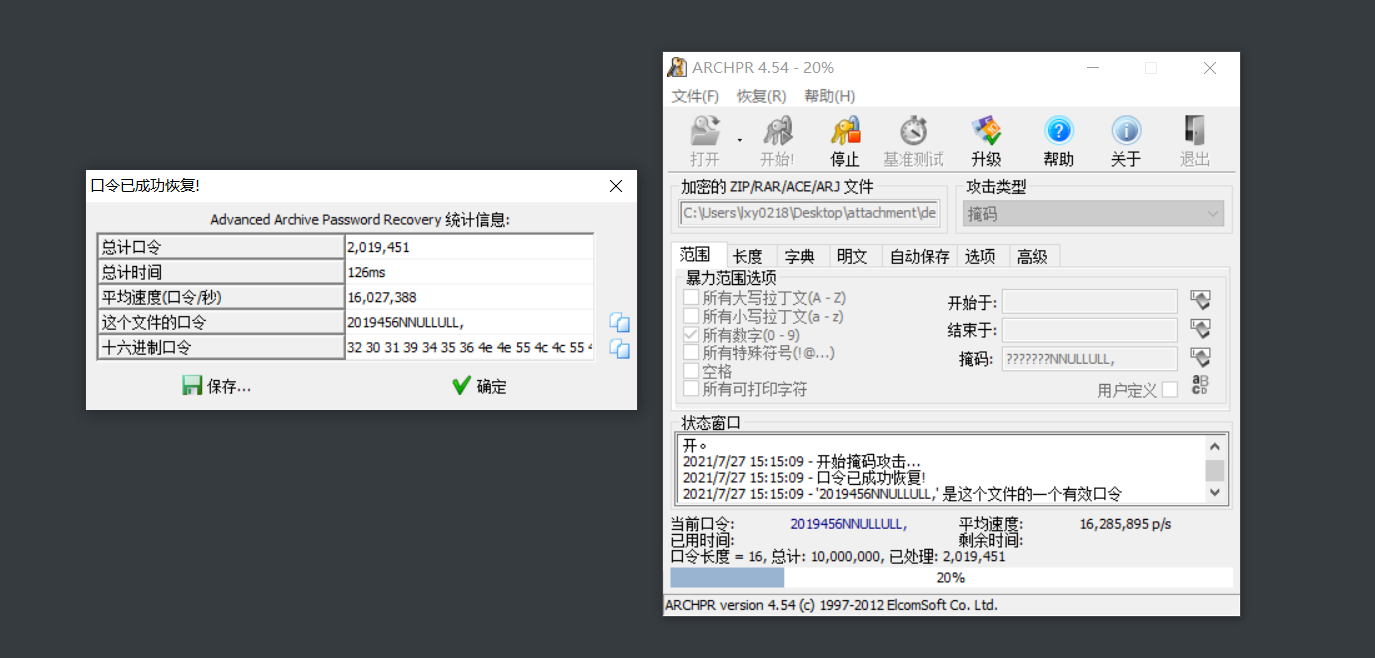
Task: Click the 保存... save button
Action: pyautogui.click(x=217, y=386)
